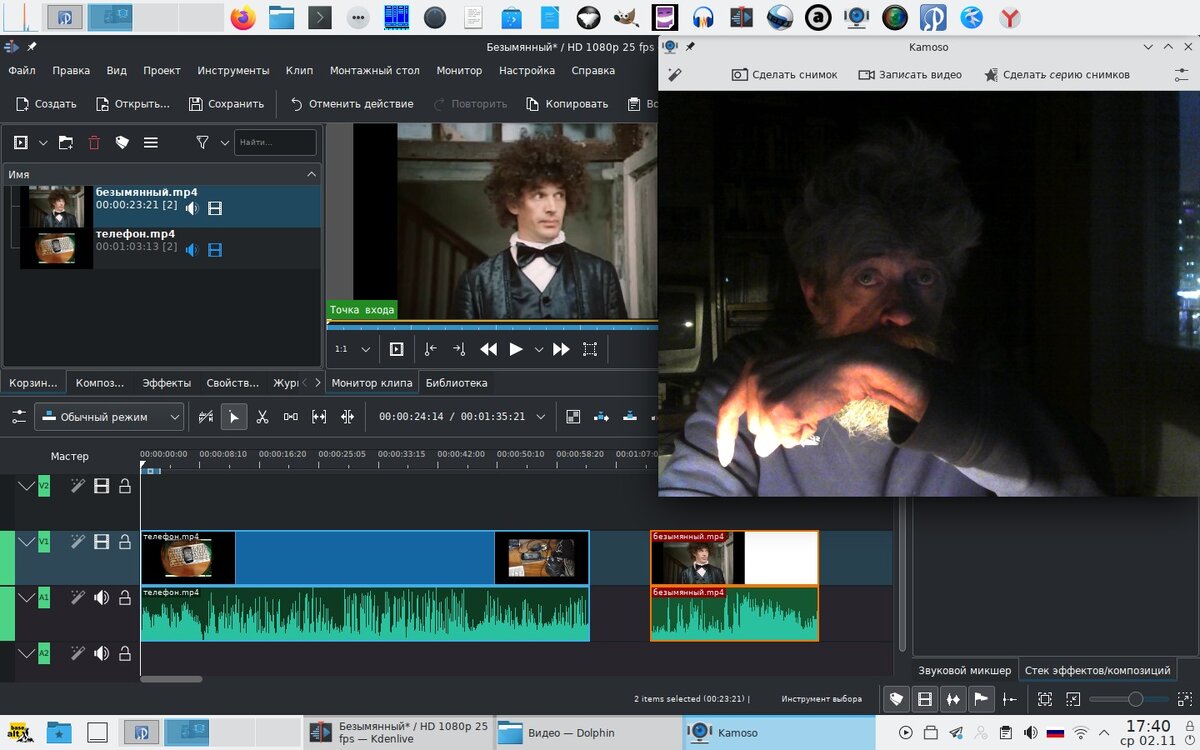Set zone out point in clip monitor
Image resolution: width=1200 pixels, height=750 pixels.
459,349
